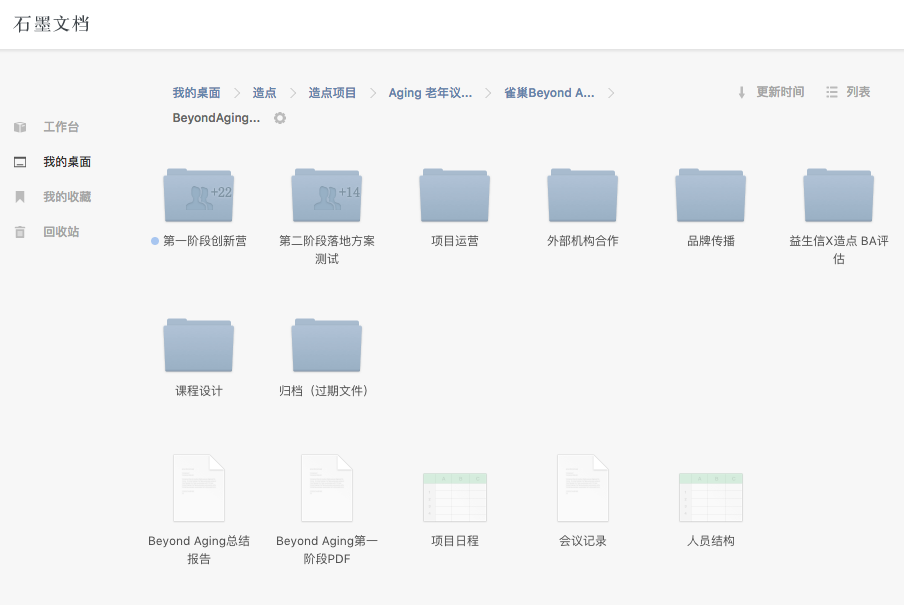This screenshot has height=605, width=904.
Task: Click the 我的桌面 sidebar desktop icon
Action: 20,162
